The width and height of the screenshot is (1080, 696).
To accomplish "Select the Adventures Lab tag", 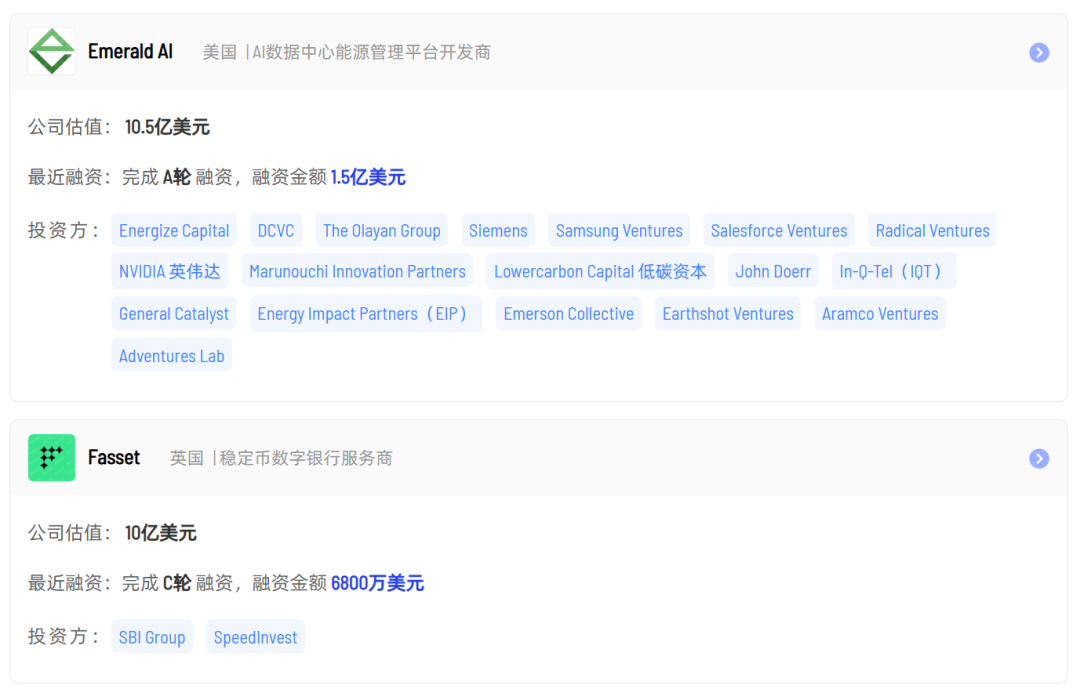I will pos(172,356).
